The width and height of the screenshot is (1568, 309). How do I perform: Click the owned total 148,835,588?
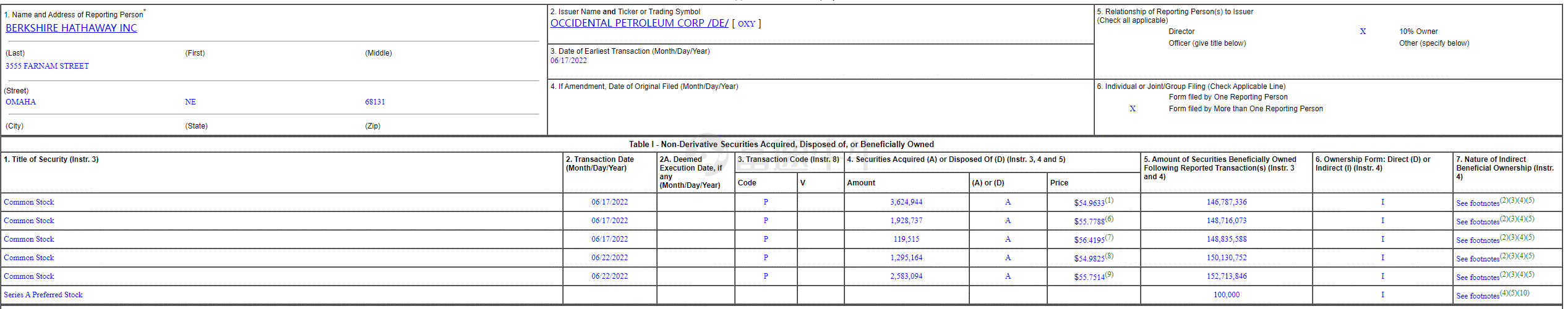[1227, 239]
